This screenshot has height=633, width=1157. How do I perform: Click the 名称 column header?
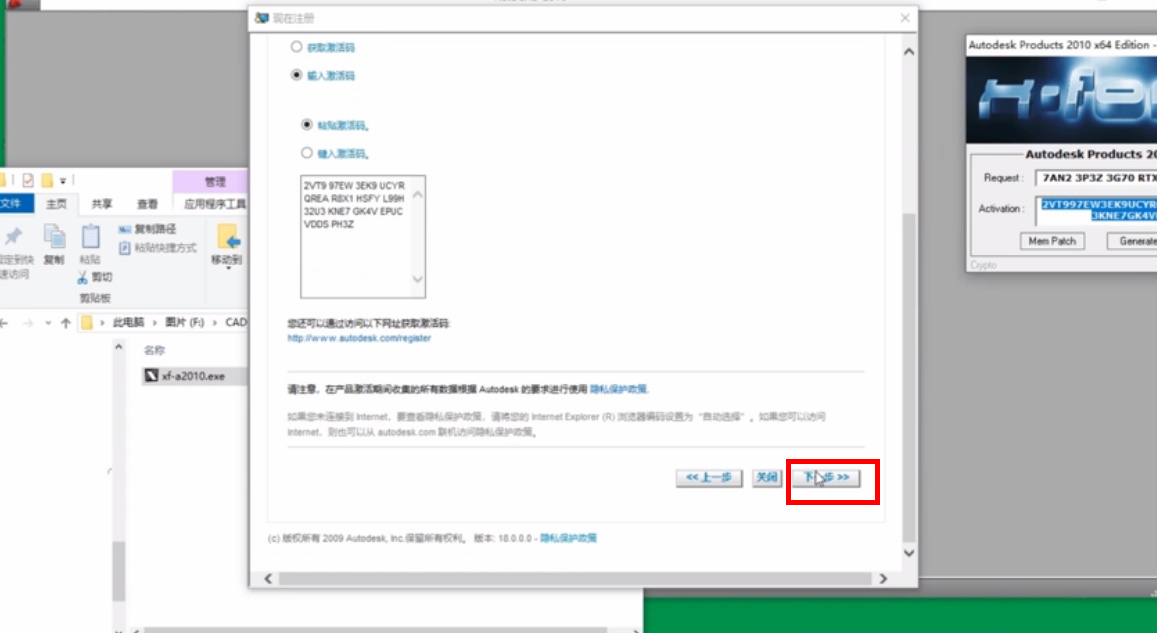click(x=154, y=350)
